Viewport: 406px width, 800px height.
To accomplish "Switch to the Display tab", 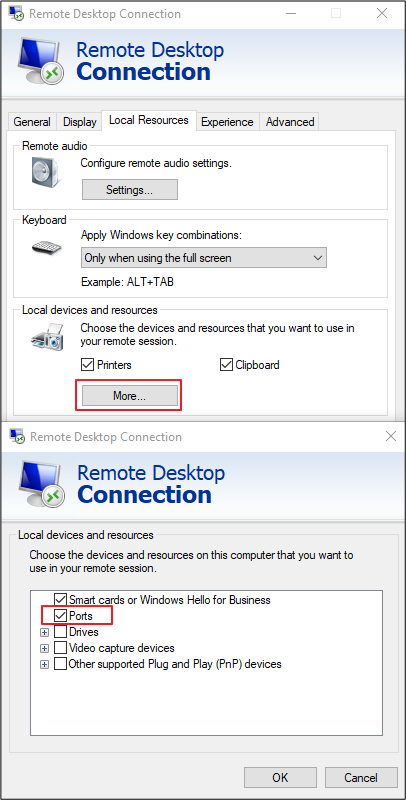I will (80, 122).
